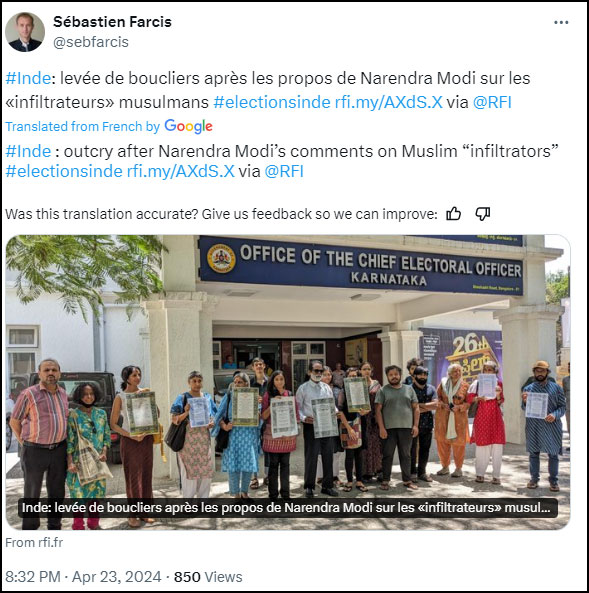Click the Google logo in translation notice
The width and height of the screenshot is (589, 593).
click(188, 126)
